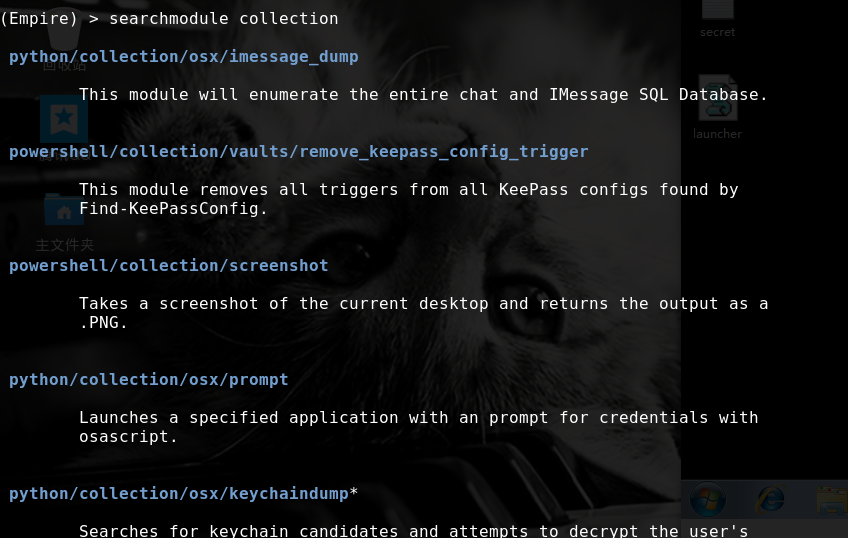Image resolution: width=848 pixels, height=538 pixels.
Task: Click the .PNG description line
Action: click(103, 322)
